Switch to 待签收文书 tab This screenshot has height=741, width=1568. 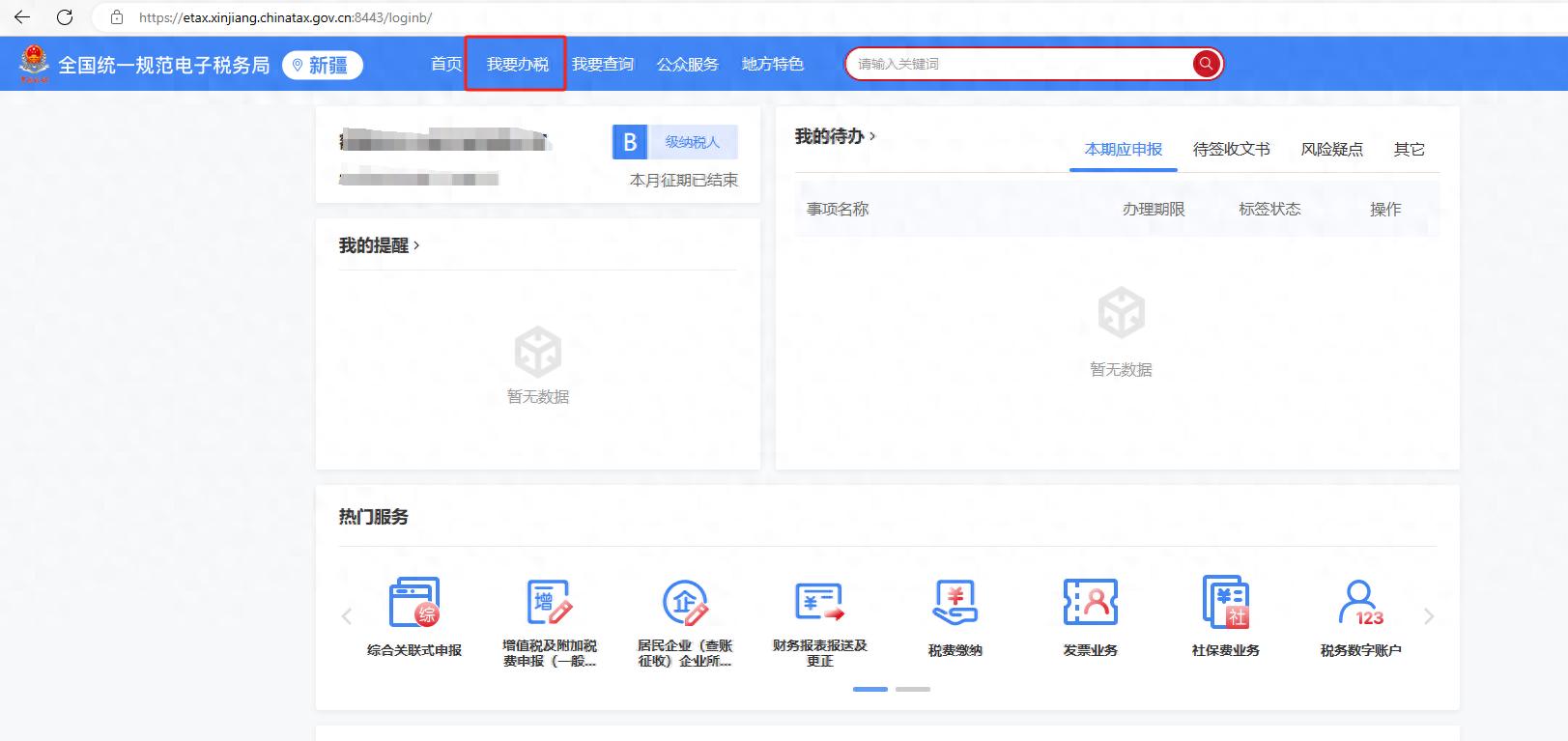coord(1232,149)
